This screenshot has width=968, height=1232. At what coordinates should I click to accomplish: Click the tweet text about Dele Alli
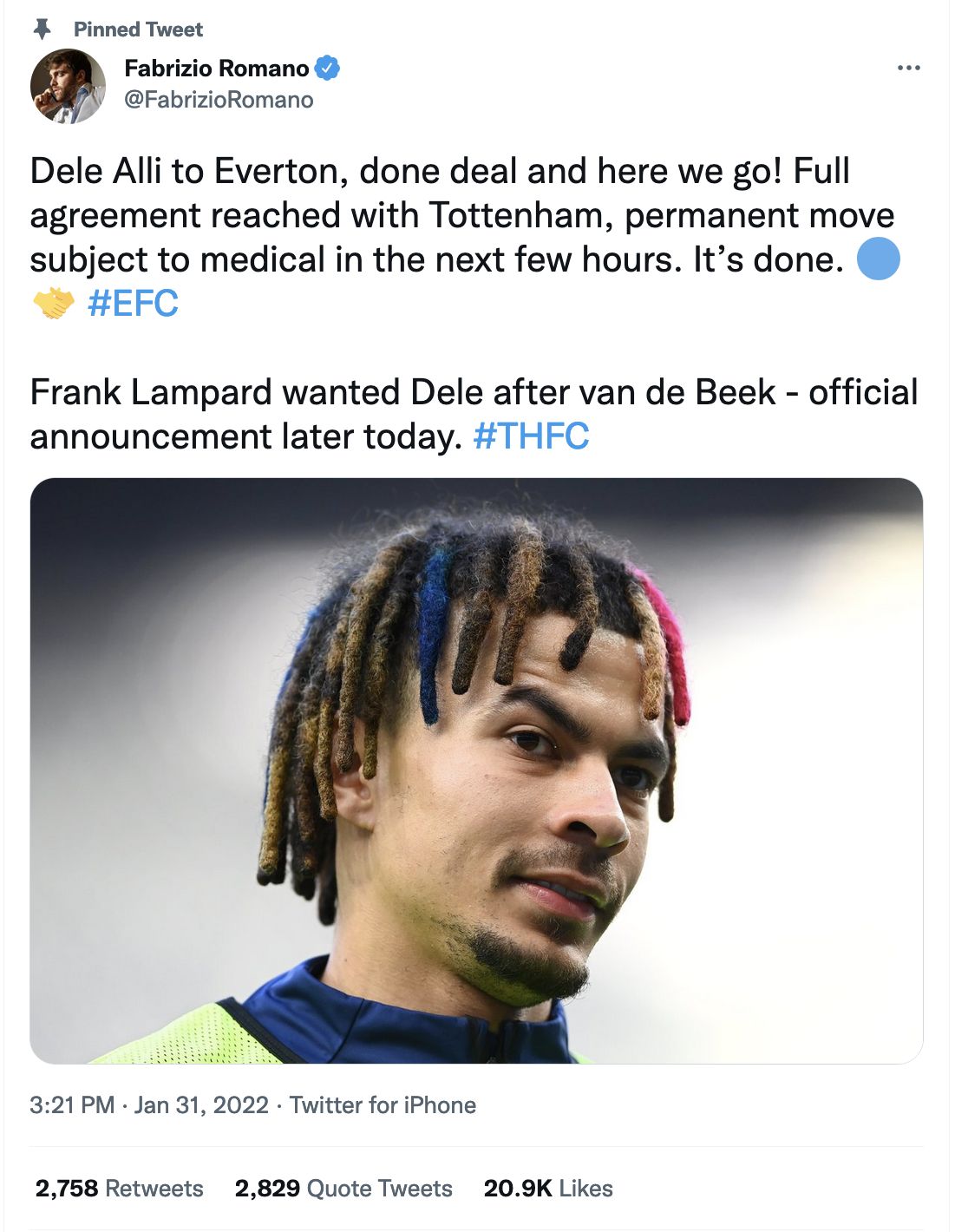click(x=464, y=237)
